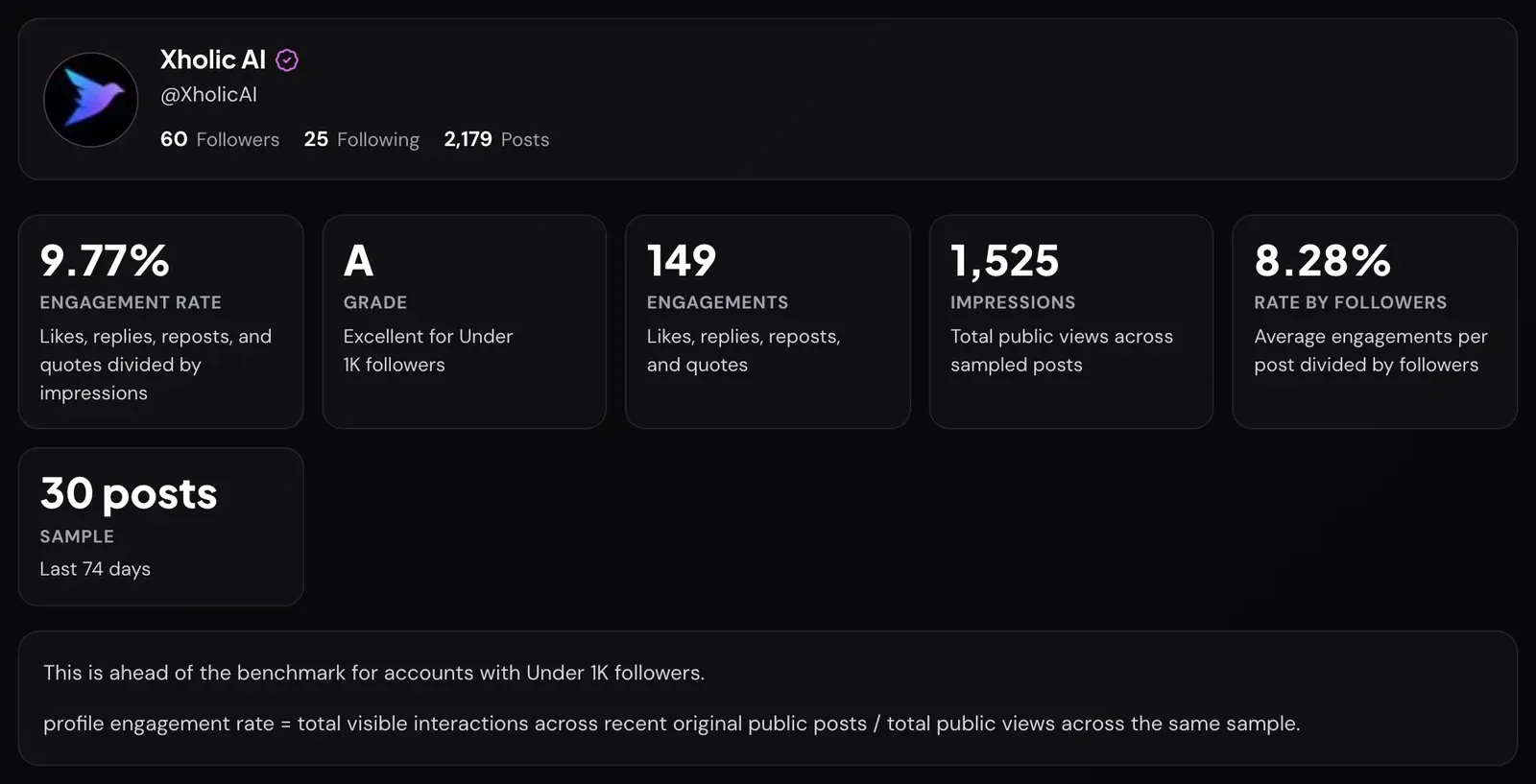This screenshot has height=784, width=1536.
Task: Select the Xholic AI profile name
Action: 213,59
